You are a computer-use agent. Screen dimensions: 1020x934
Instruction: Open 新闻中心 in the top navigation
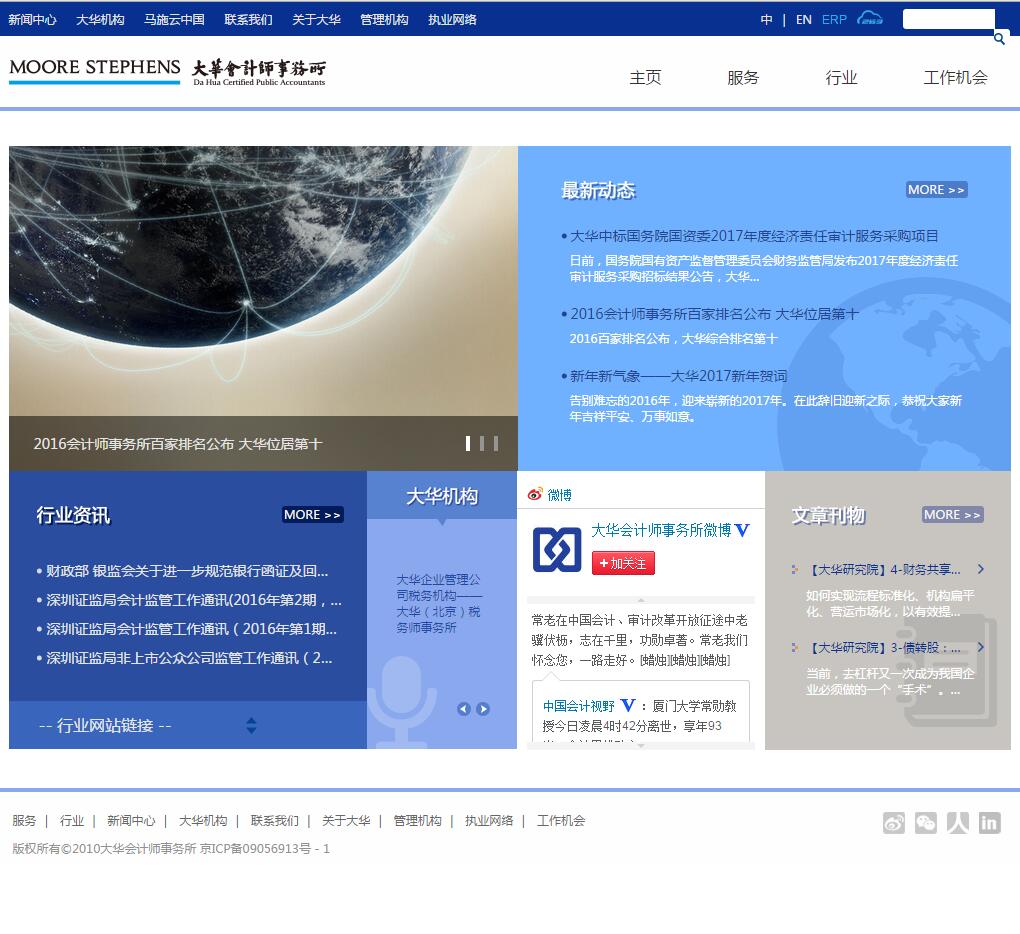point(32,20)
